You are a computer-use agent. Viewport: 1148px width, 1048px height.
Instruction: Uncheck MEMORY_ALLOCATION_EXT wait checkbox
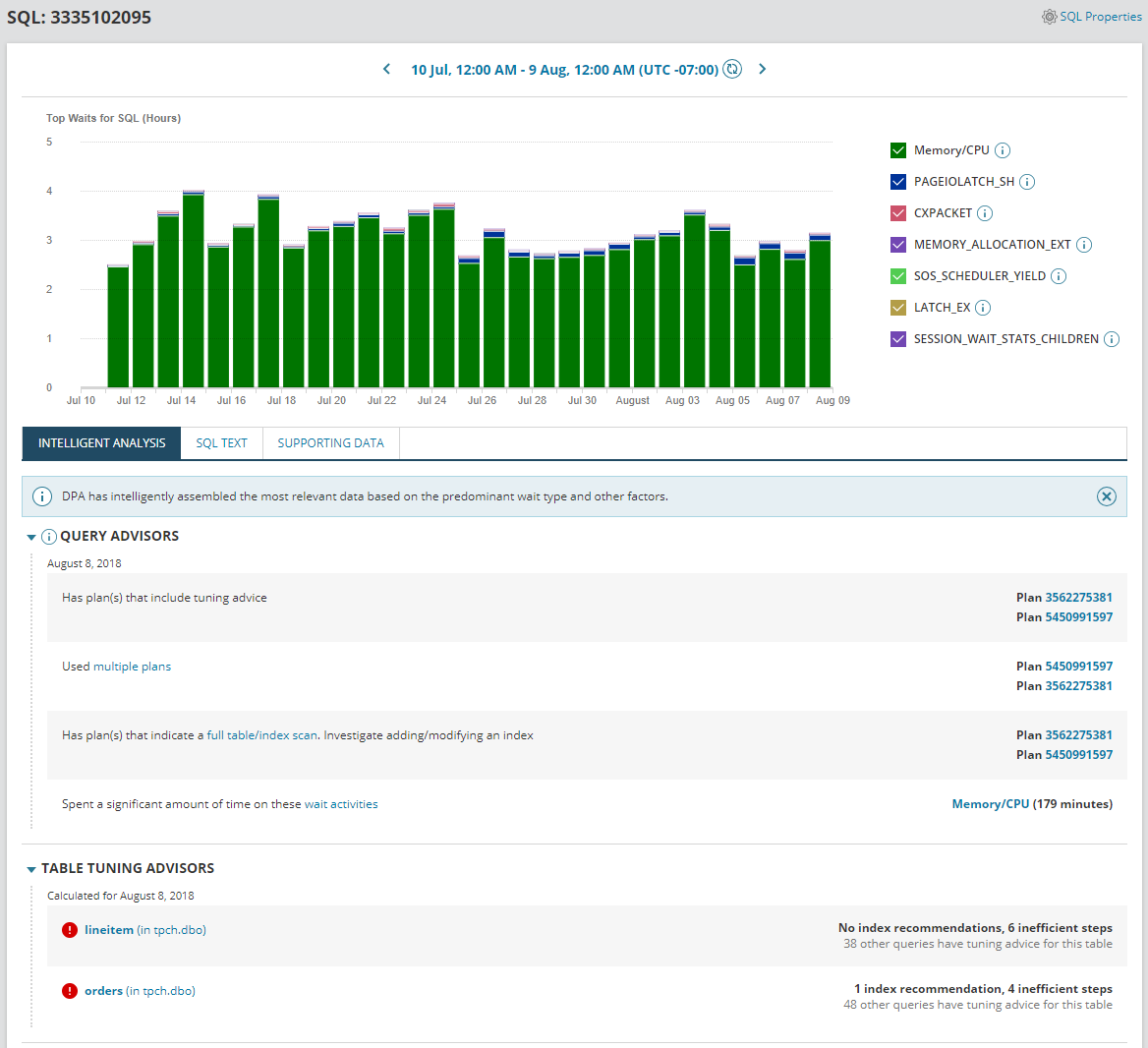point(898,245)
